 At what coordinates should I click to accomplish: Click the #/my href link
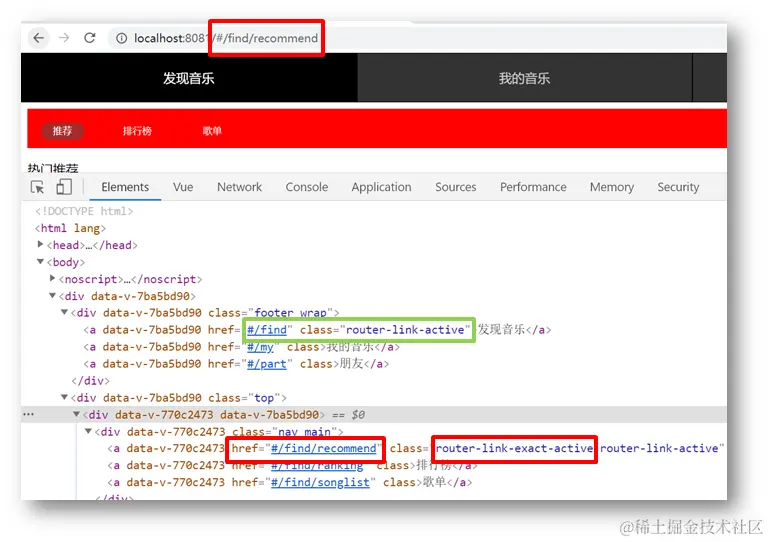(x=260, y=347)
